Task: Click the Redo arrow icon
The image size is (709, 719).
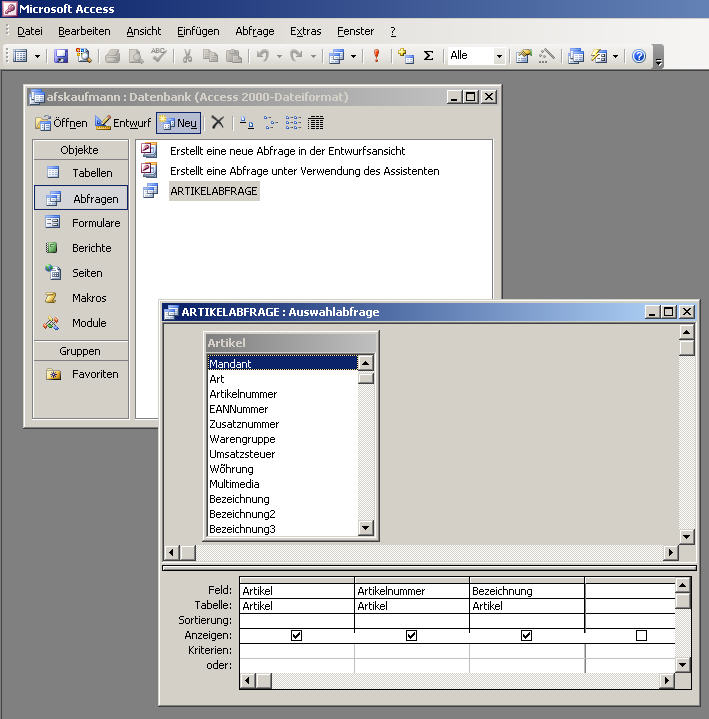Action: 297,56
